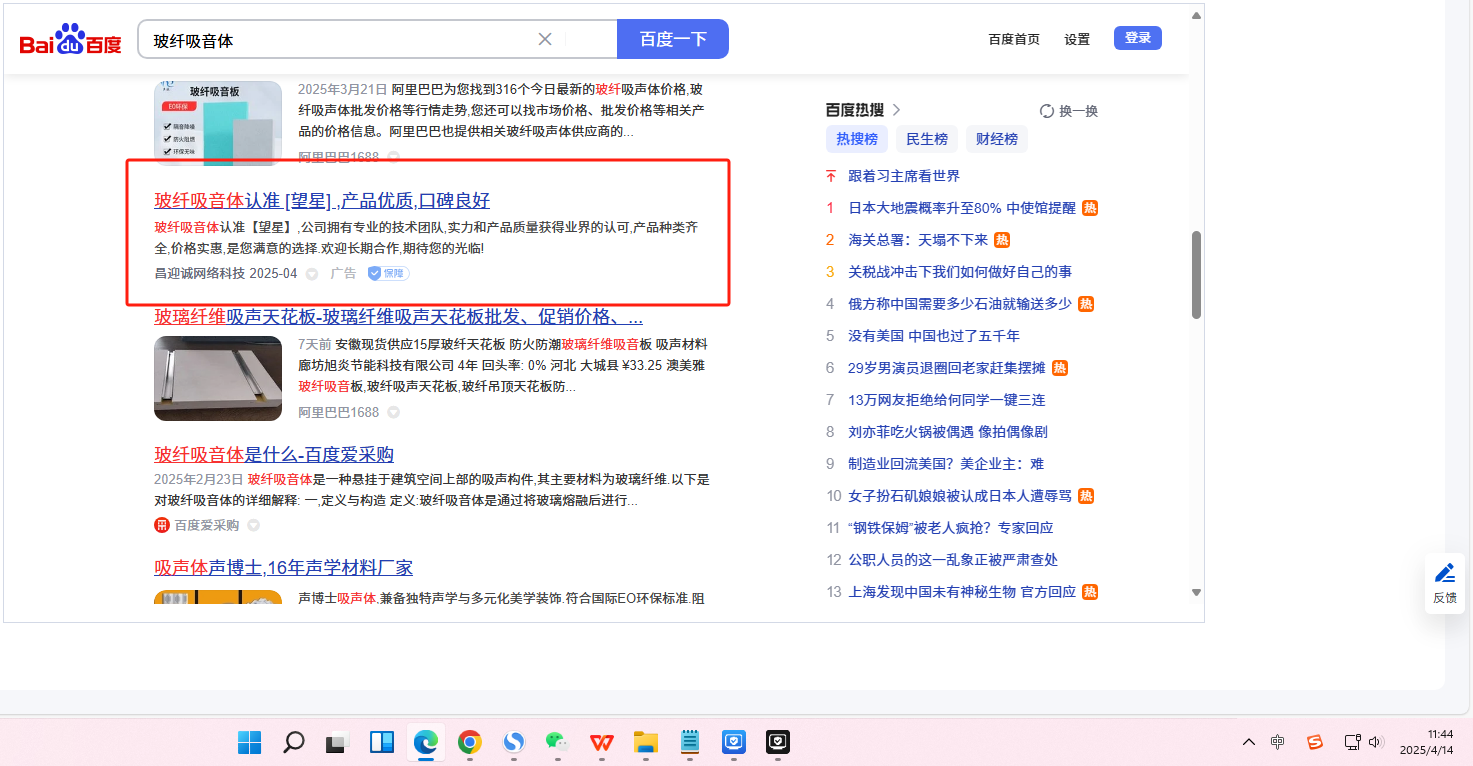Image resolution: width=1473 pixels, height=766 pixels.
Task: Open the 反馈 feedback icon
Action: 1444,583
